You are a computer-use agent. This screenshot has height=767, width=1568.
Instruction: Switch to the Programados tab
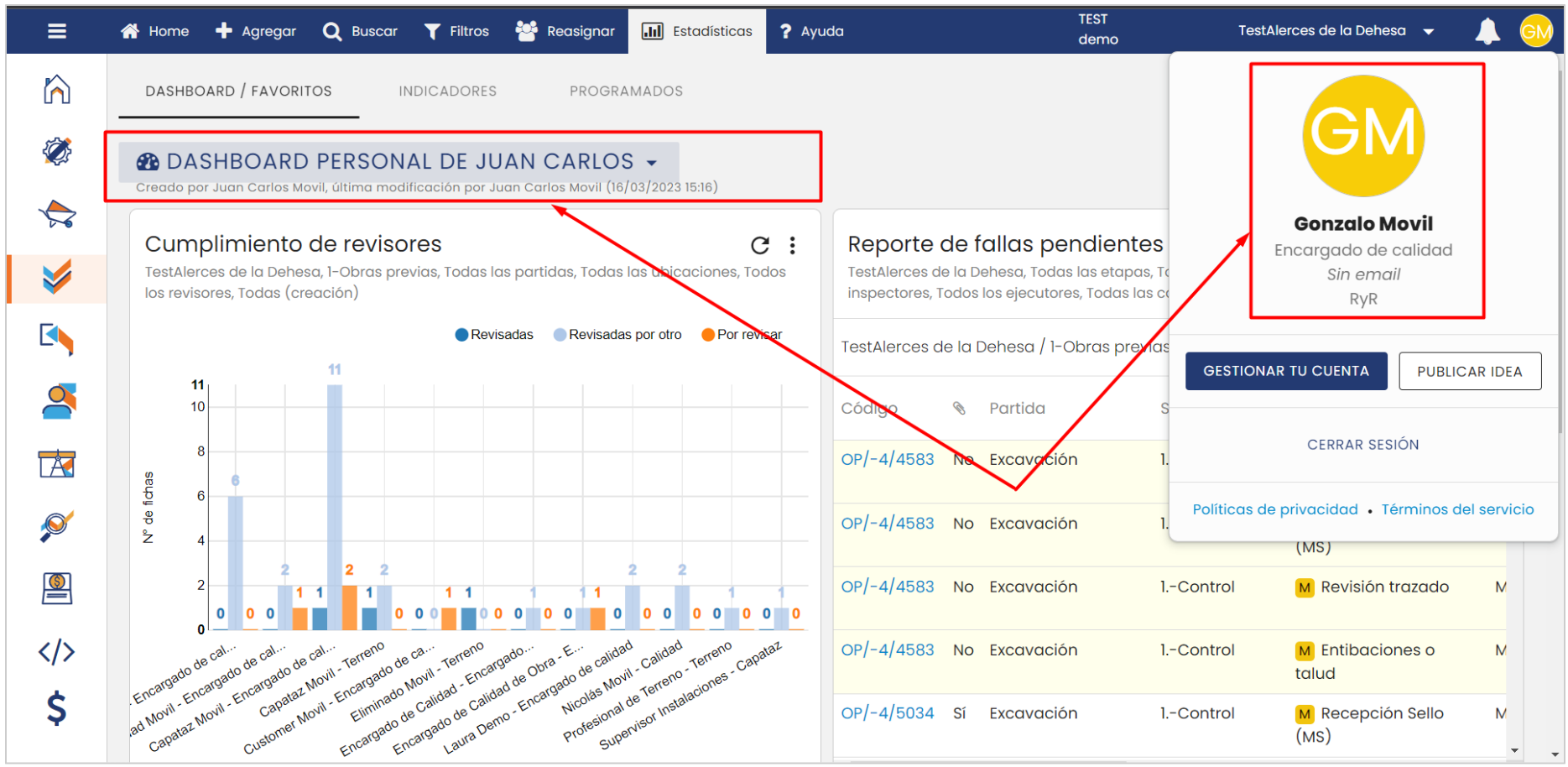click(626, 91)
